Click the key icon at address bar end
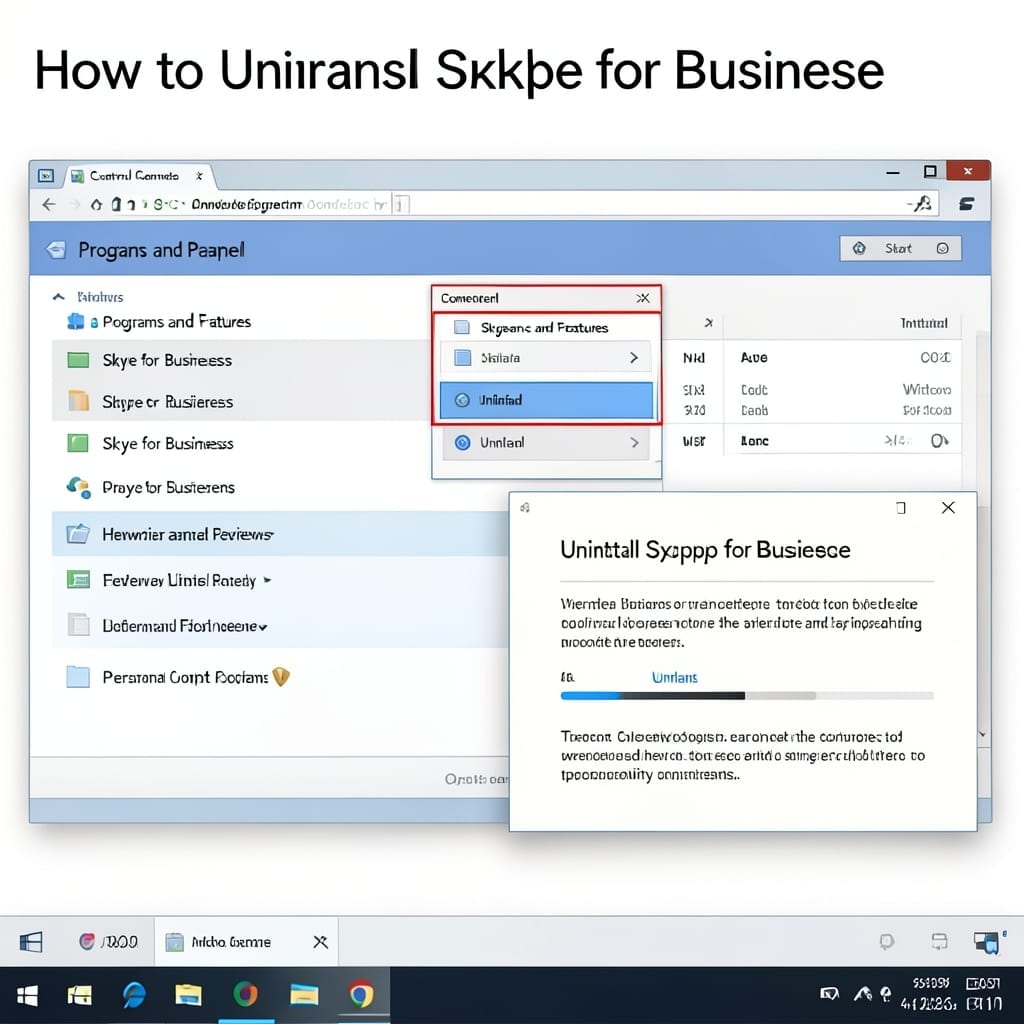1024x1024 pixels. pos(921,204)
